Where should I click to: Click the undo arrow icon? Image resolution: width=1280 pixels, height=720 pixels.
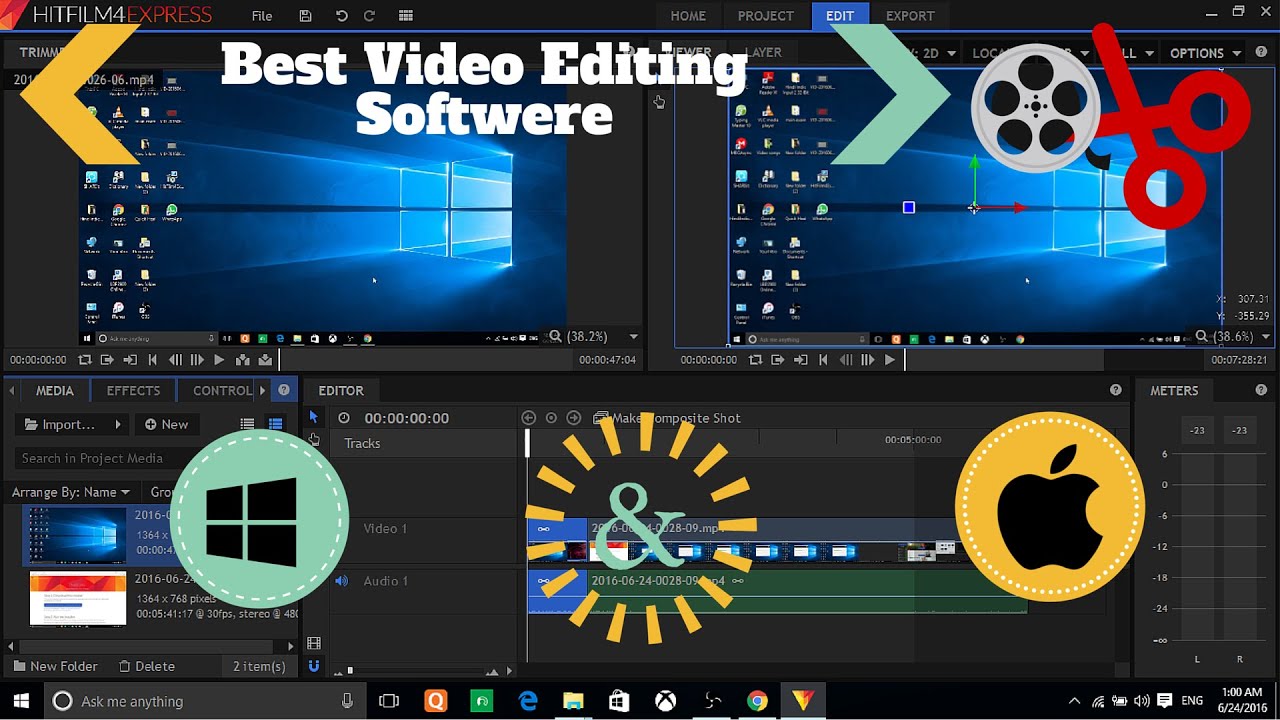click(341, 16)
